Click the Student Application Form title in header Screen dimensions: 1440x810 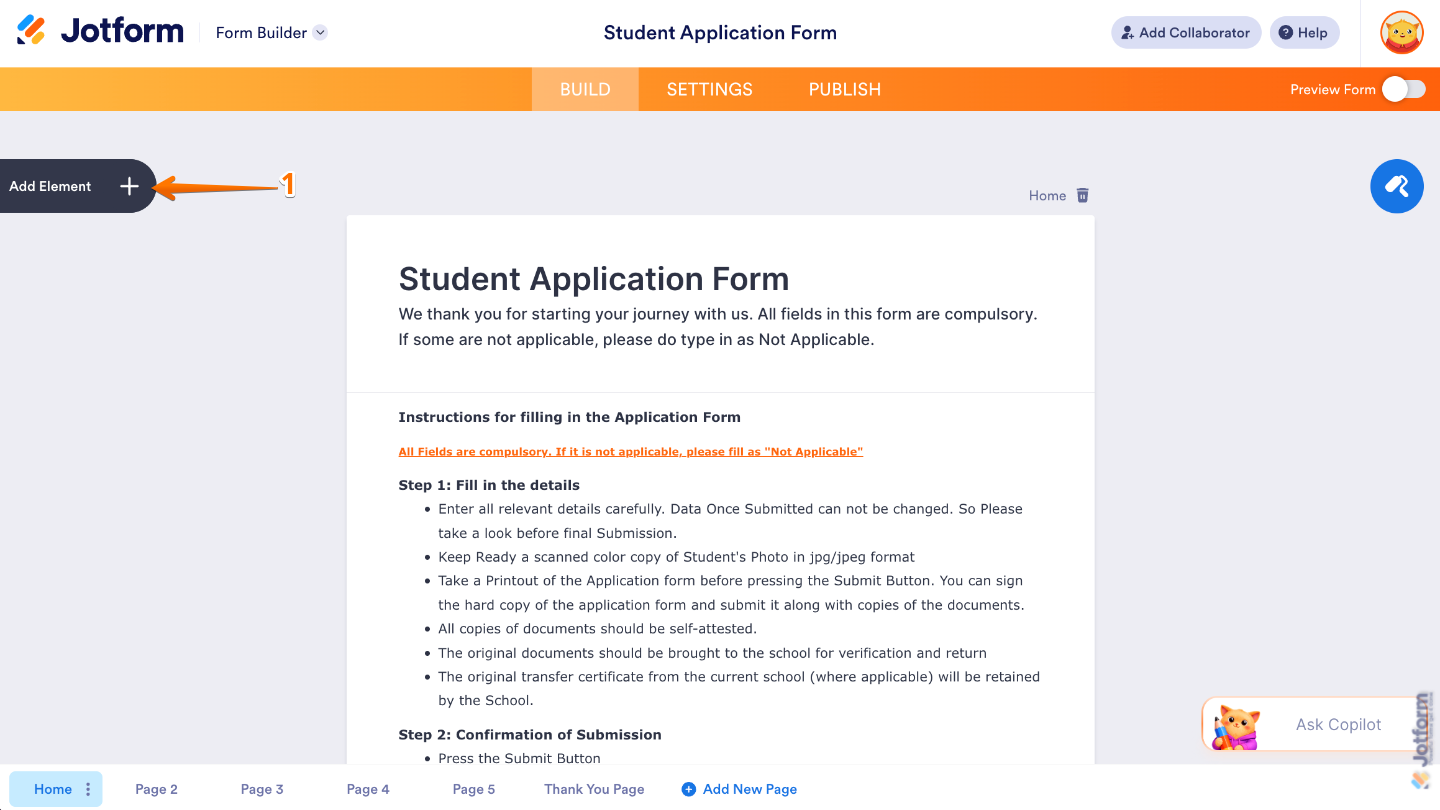(x=720, y=32)
